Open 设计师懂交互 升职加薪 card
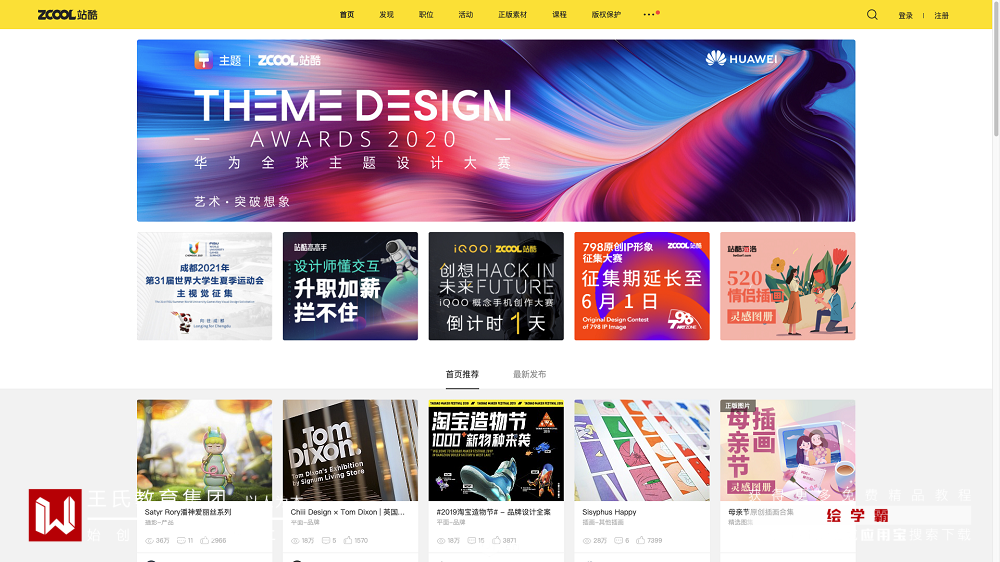This screenshot has height=562, width=1000. click(350, 286)
